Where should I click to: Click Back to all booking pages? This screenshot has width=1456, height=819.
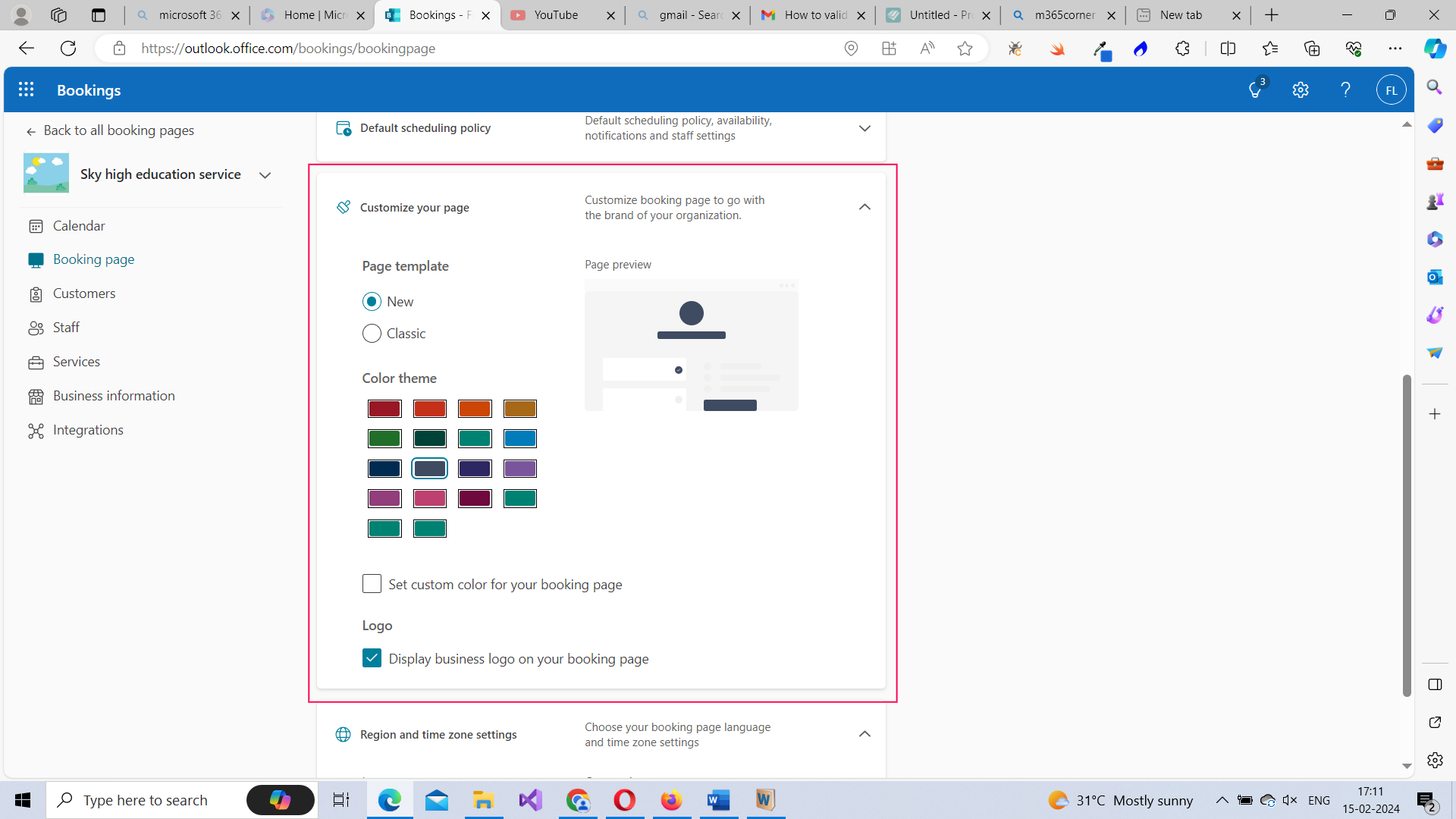119,130
